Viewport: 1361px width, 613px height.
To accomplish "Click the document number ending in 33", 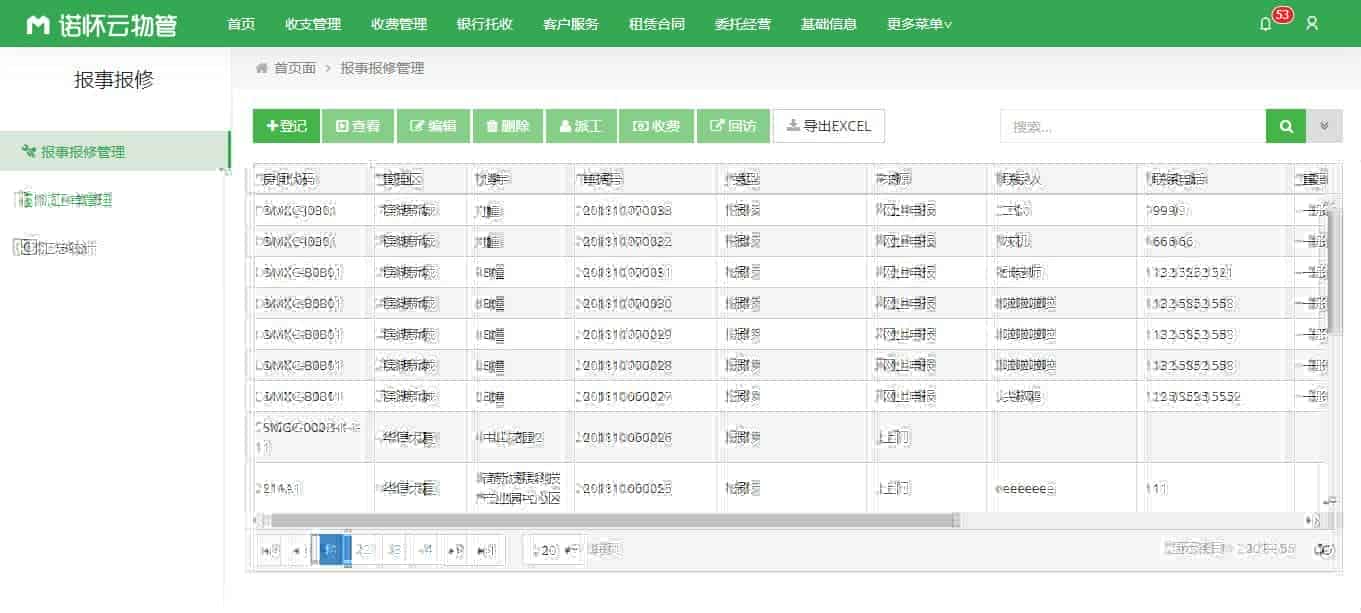I will 624,210.
